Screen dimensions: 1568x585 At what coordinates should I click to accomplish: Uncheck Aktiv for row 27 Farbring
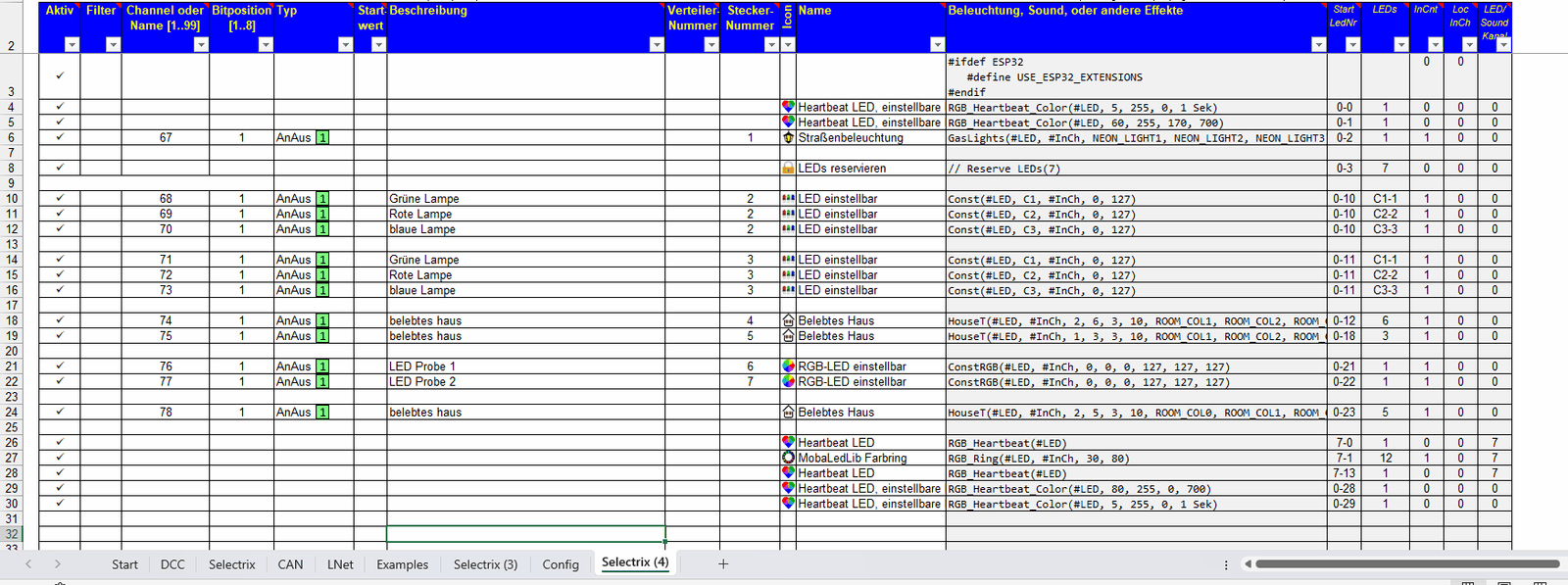point(60,458)
